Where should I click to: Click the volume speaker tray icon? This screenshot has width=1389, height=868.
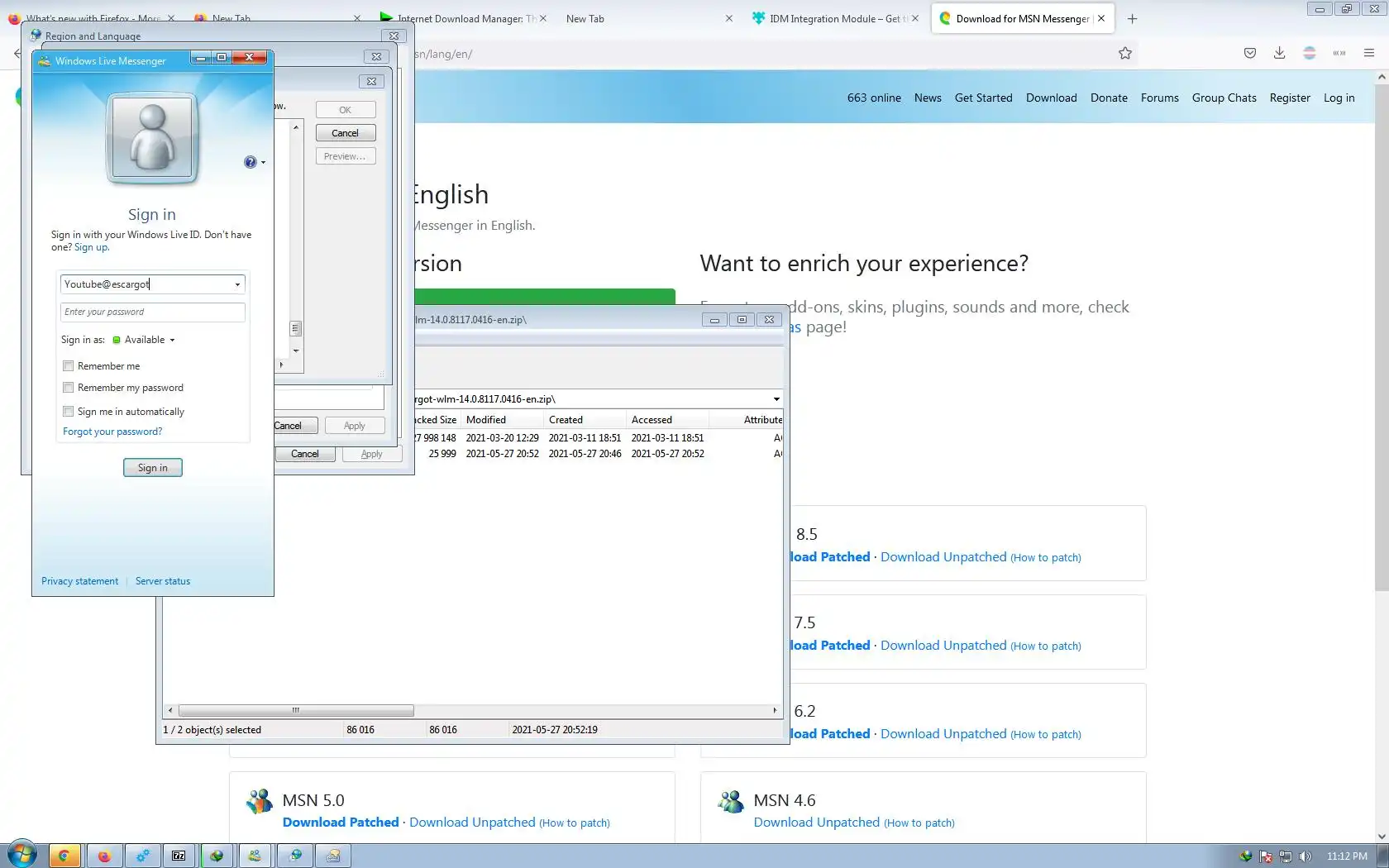[1305, 856]
